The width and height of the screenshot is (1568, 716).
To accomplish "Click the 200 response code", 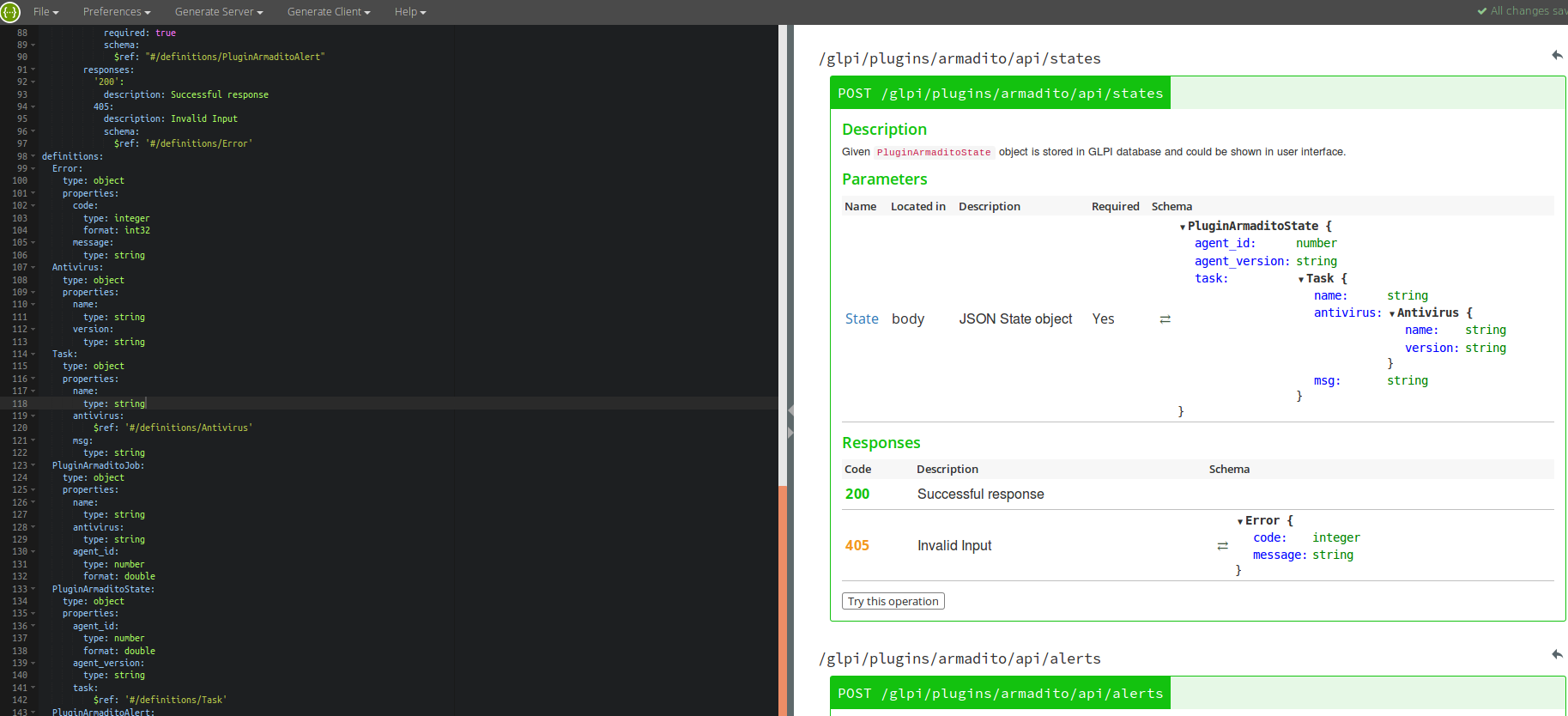I will (857, 495).
